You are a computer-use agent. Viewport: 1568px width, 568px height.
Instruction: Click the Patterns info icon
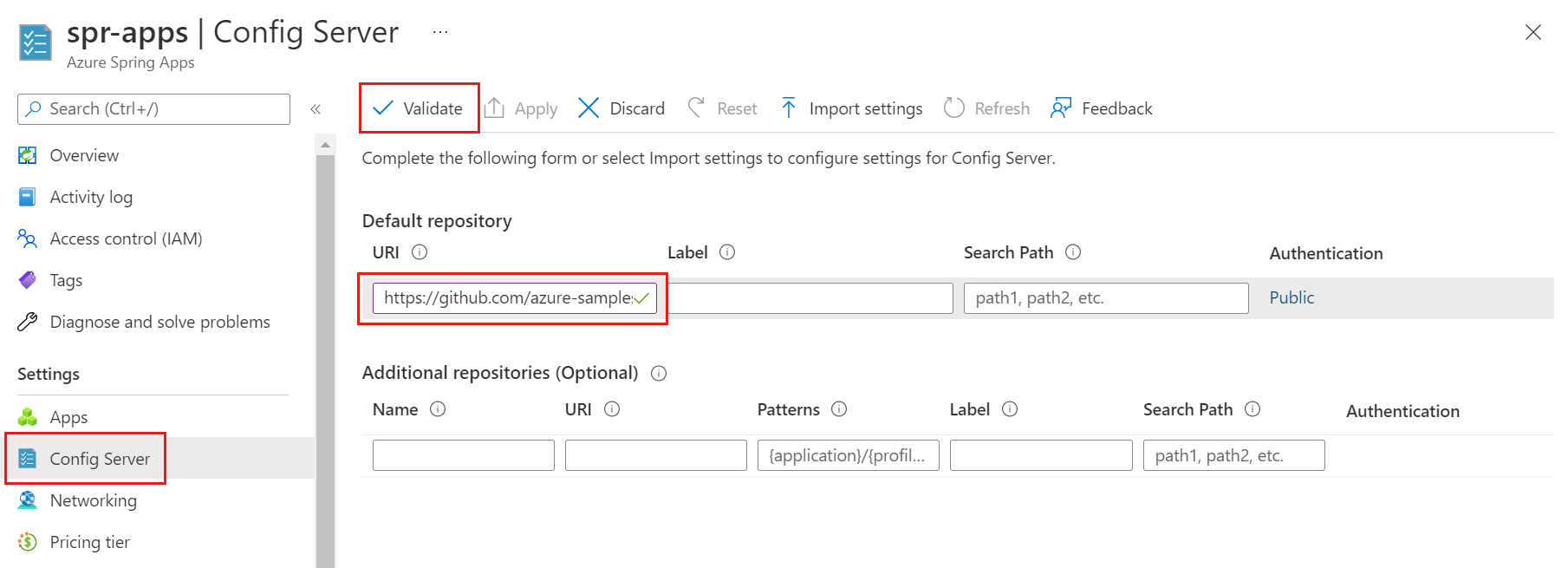pos(839,409)
